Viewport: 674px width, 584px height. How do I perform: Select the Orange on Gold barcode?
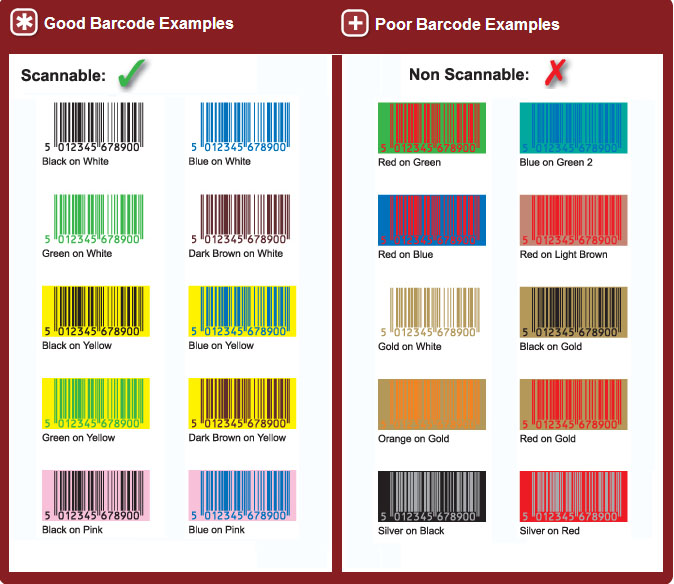432,404
